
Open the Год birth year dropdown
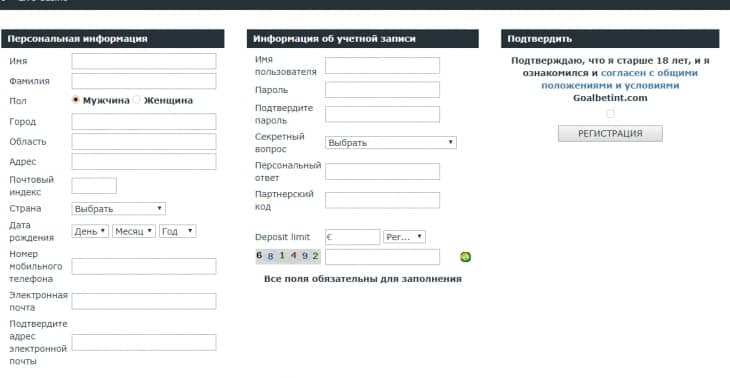point(177,231)
